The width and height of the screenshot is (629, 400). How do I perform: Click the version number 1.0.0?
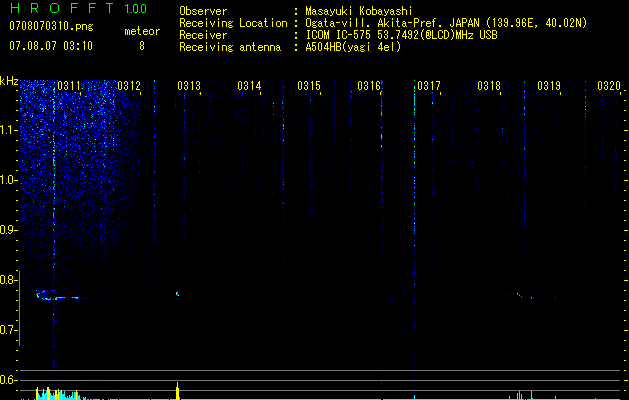click(x=135, y=8)
